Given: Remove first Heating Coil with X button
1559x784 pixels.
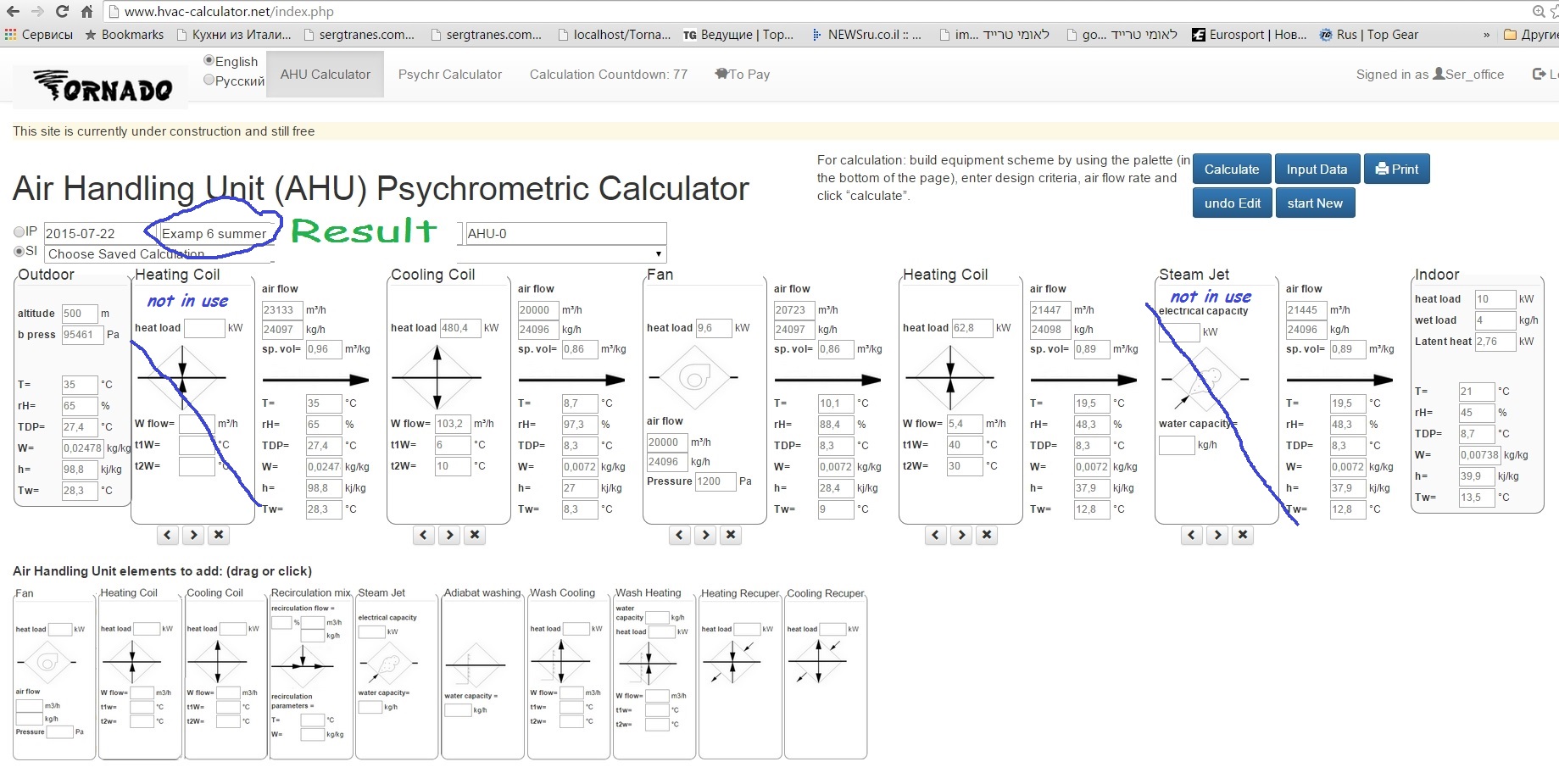Looking at the screenshot, I should click(219, 535).
